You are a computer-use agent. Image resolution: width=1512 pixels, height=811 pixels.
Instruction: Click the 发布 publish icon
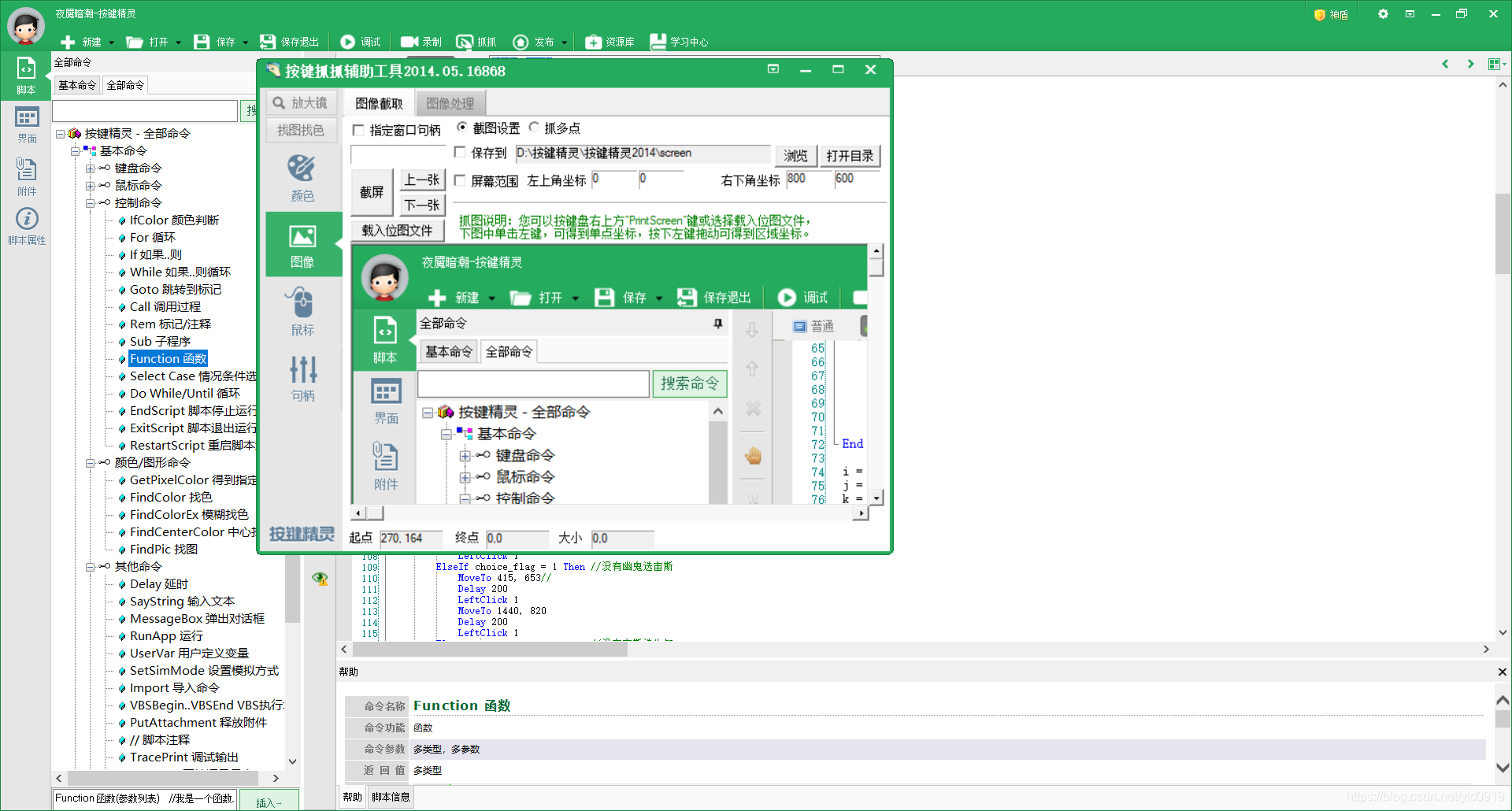pos(521,42)
